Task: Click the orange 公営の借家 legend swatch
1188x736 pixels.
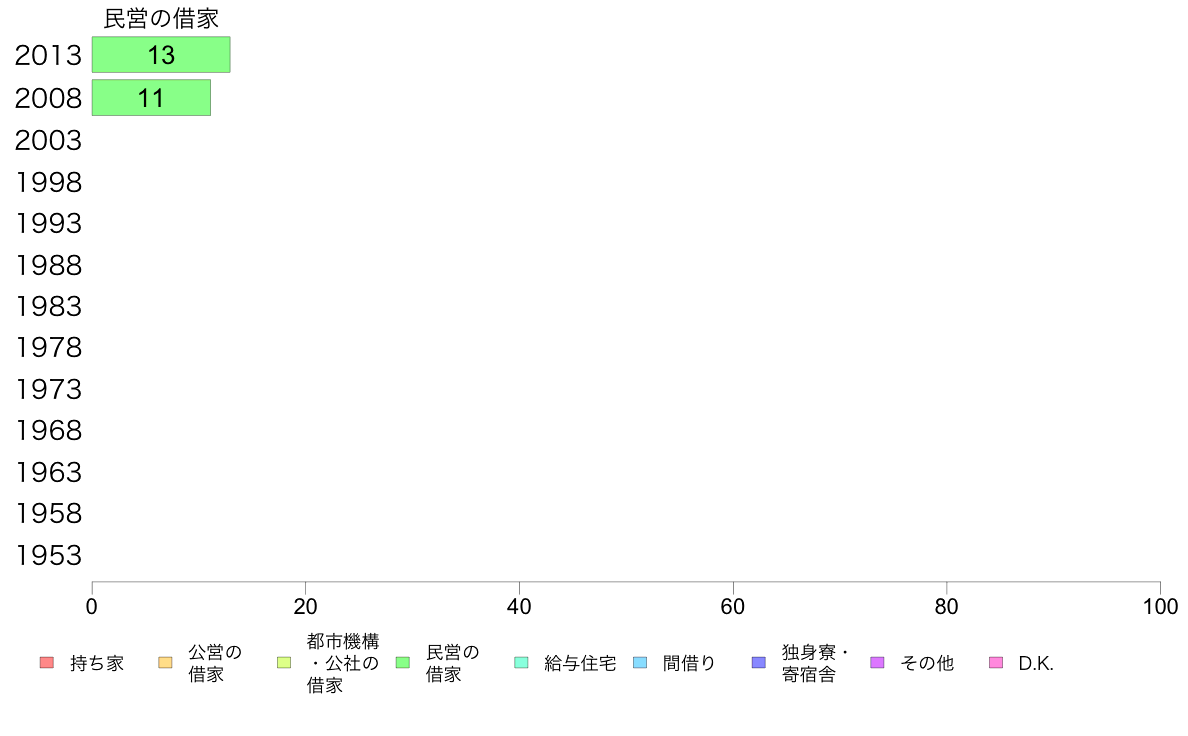Action: coord(165,662)
